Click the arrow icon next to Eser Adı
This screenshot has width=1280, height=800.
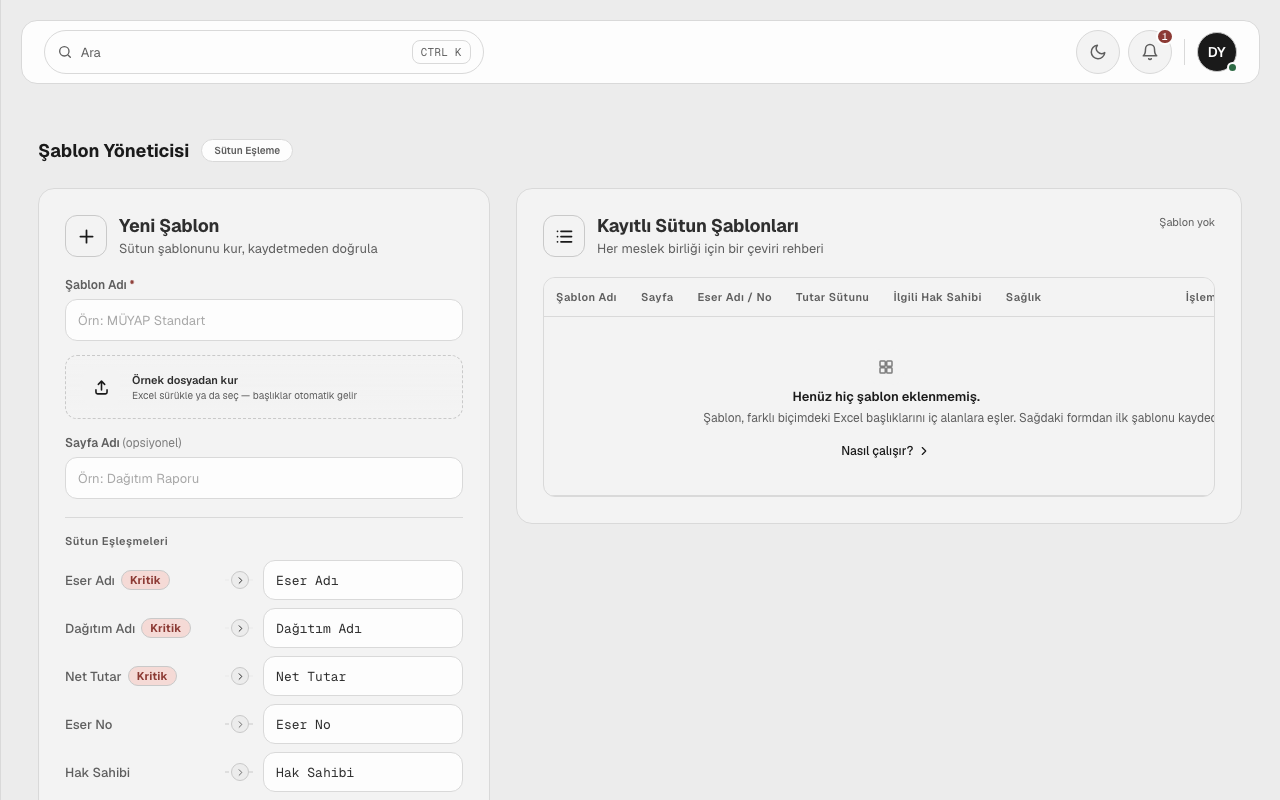(x=240, y=580)
